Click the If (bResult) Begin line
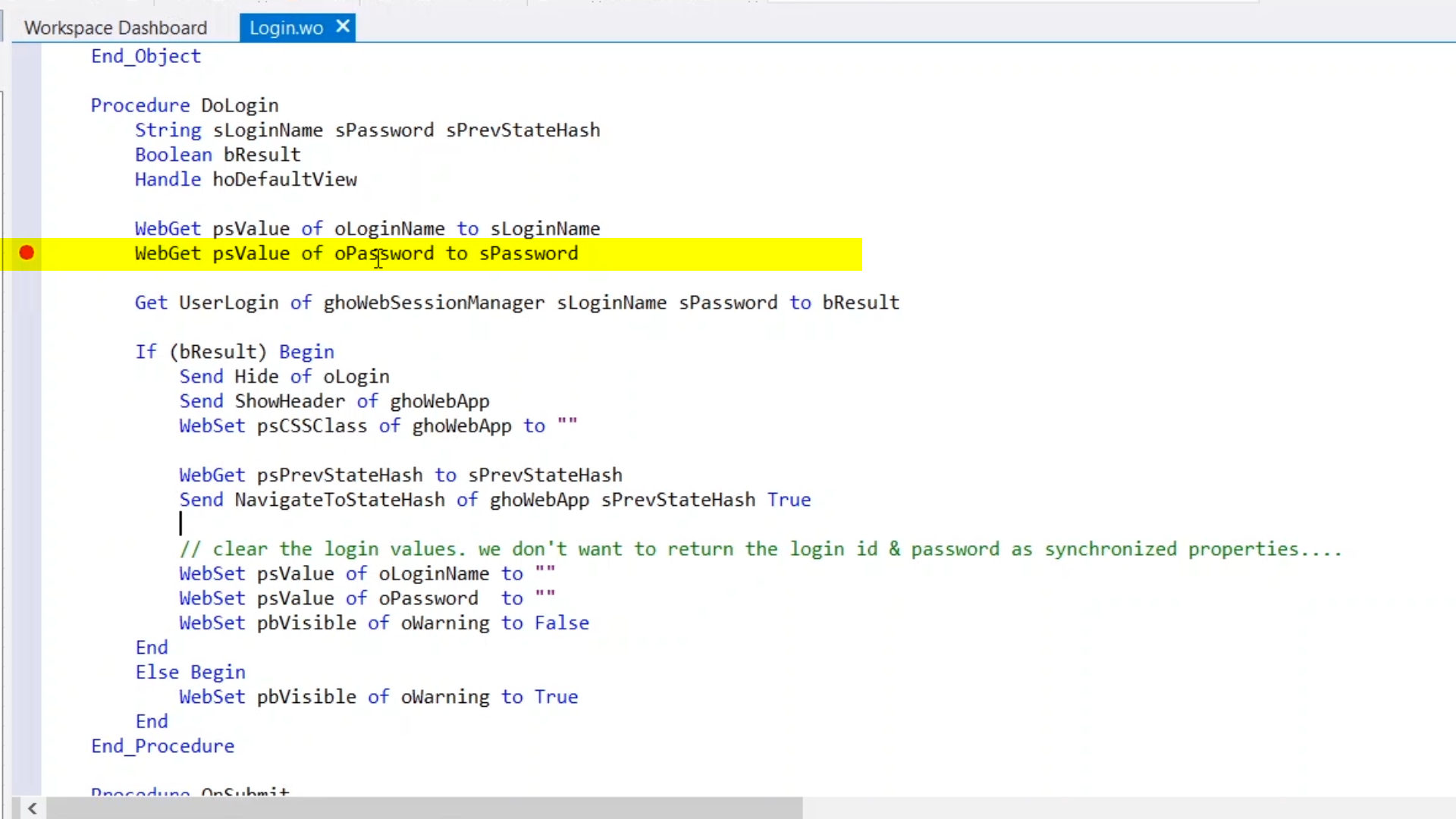1456x819 pixels. (x=234, y=352)
